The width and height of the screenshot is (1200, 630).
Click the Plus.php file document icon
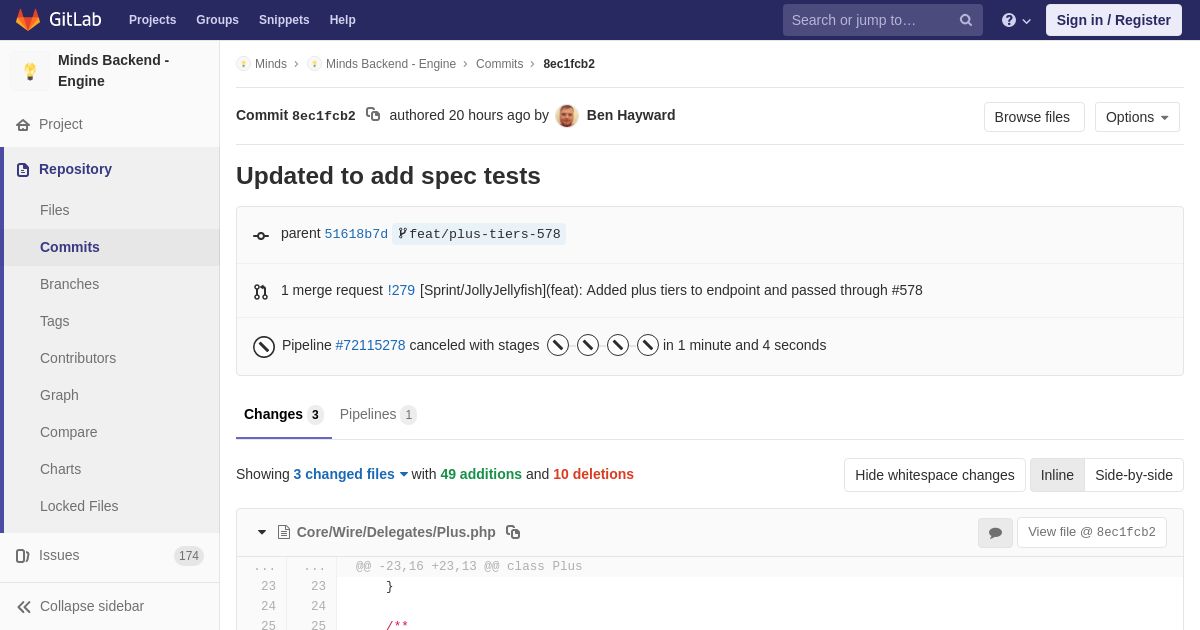pyautogui.click(x=284, y=532)
